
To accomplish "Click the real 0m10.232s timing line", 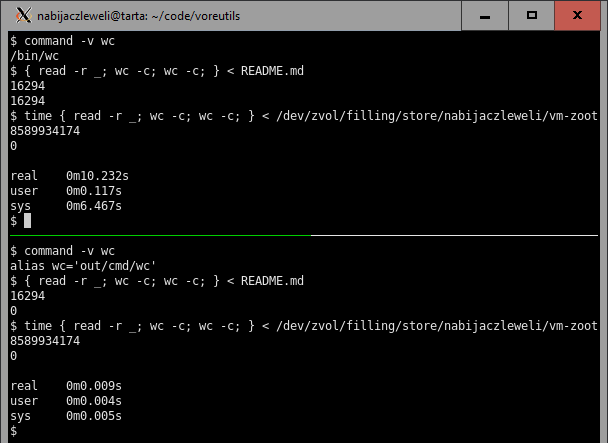I will (x=69, y=175).
